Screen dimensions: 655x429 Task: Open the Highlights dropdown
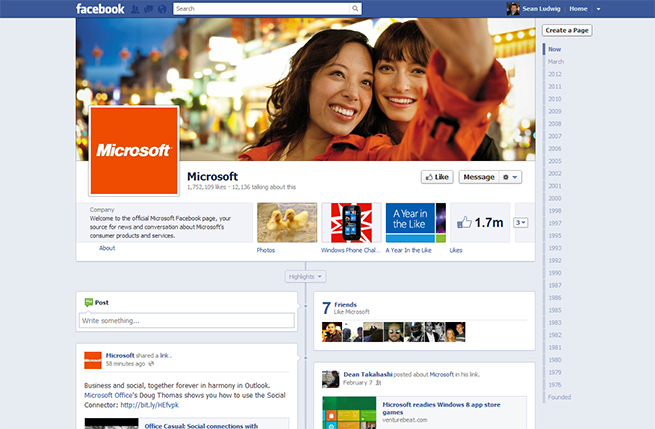pos(305,277)
